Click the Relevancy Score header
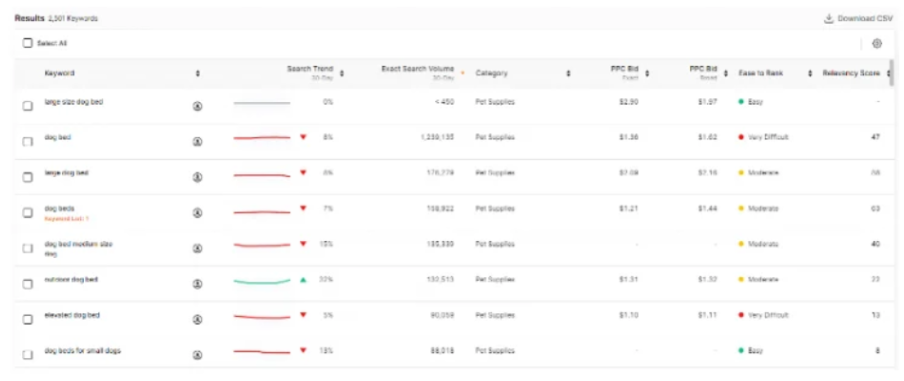The width and height of the screenshot is (904, 381). [851, 73]
